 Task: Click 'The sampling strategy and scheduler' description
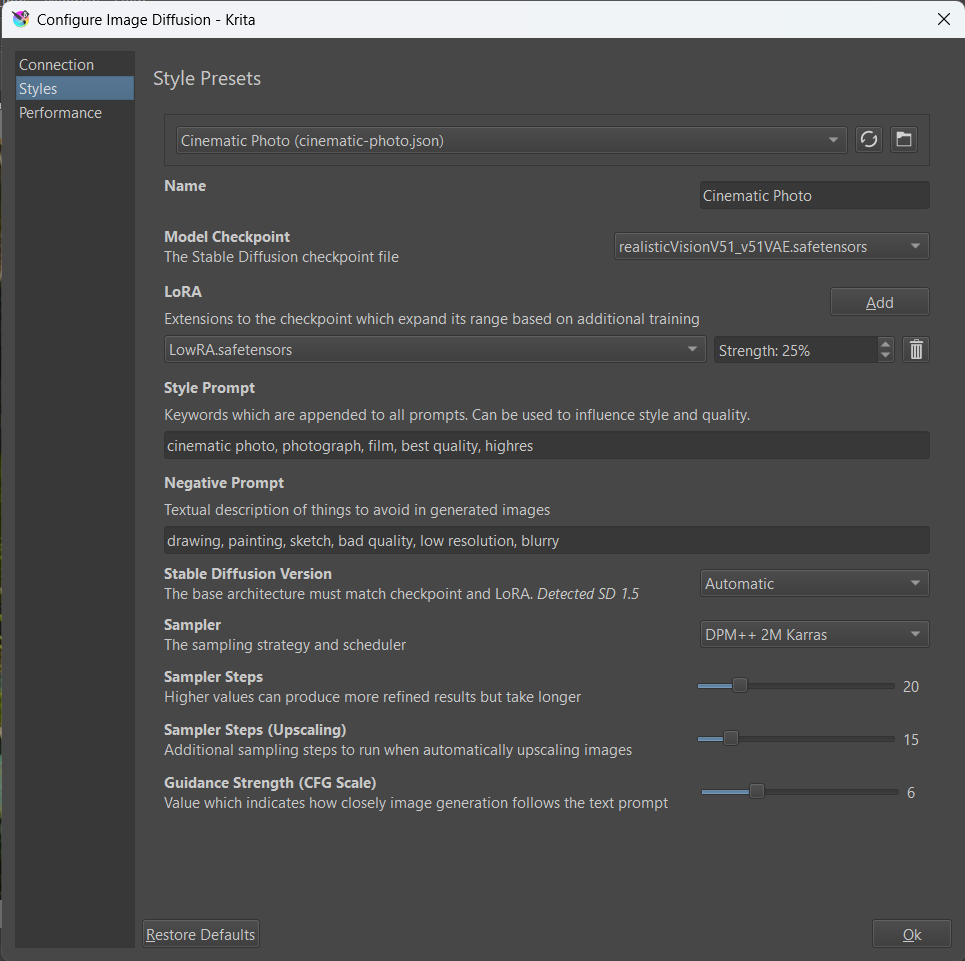point(285,645)
